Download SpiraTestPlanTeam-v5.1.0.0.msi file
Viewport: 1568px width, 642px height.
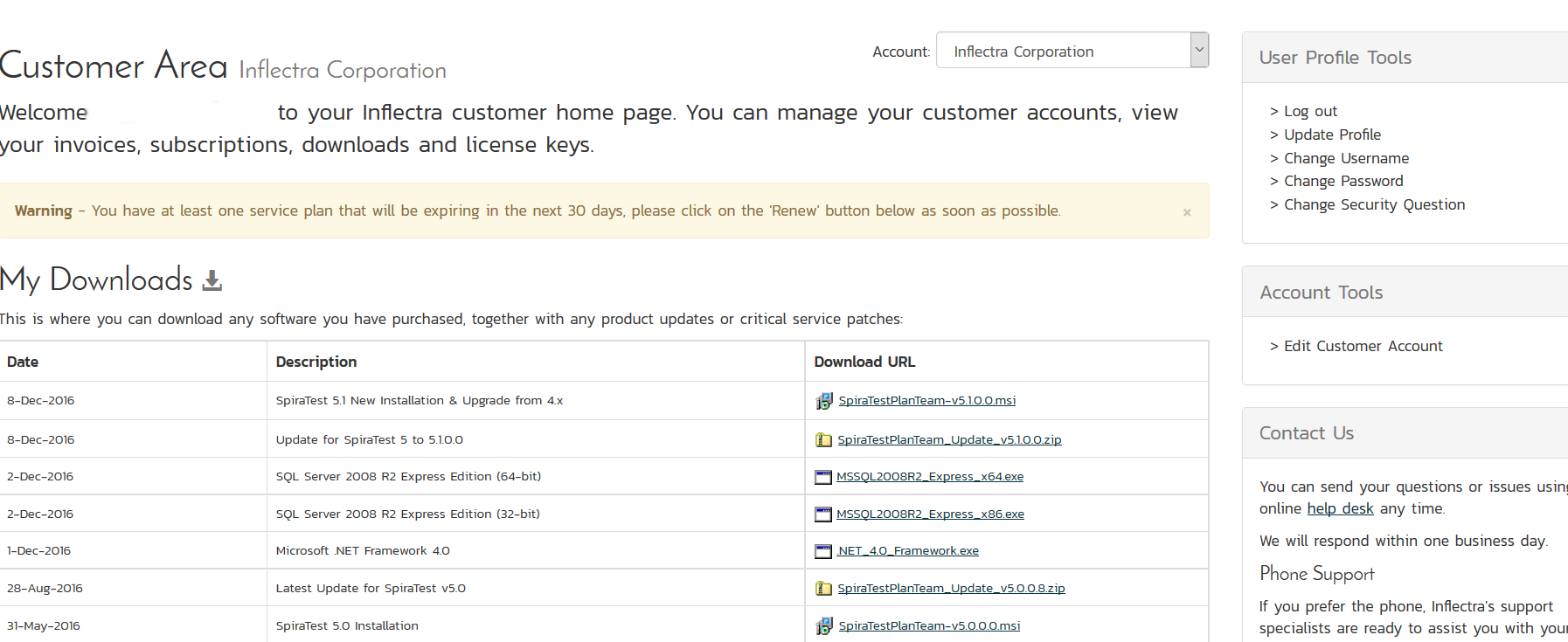point(926,401)
